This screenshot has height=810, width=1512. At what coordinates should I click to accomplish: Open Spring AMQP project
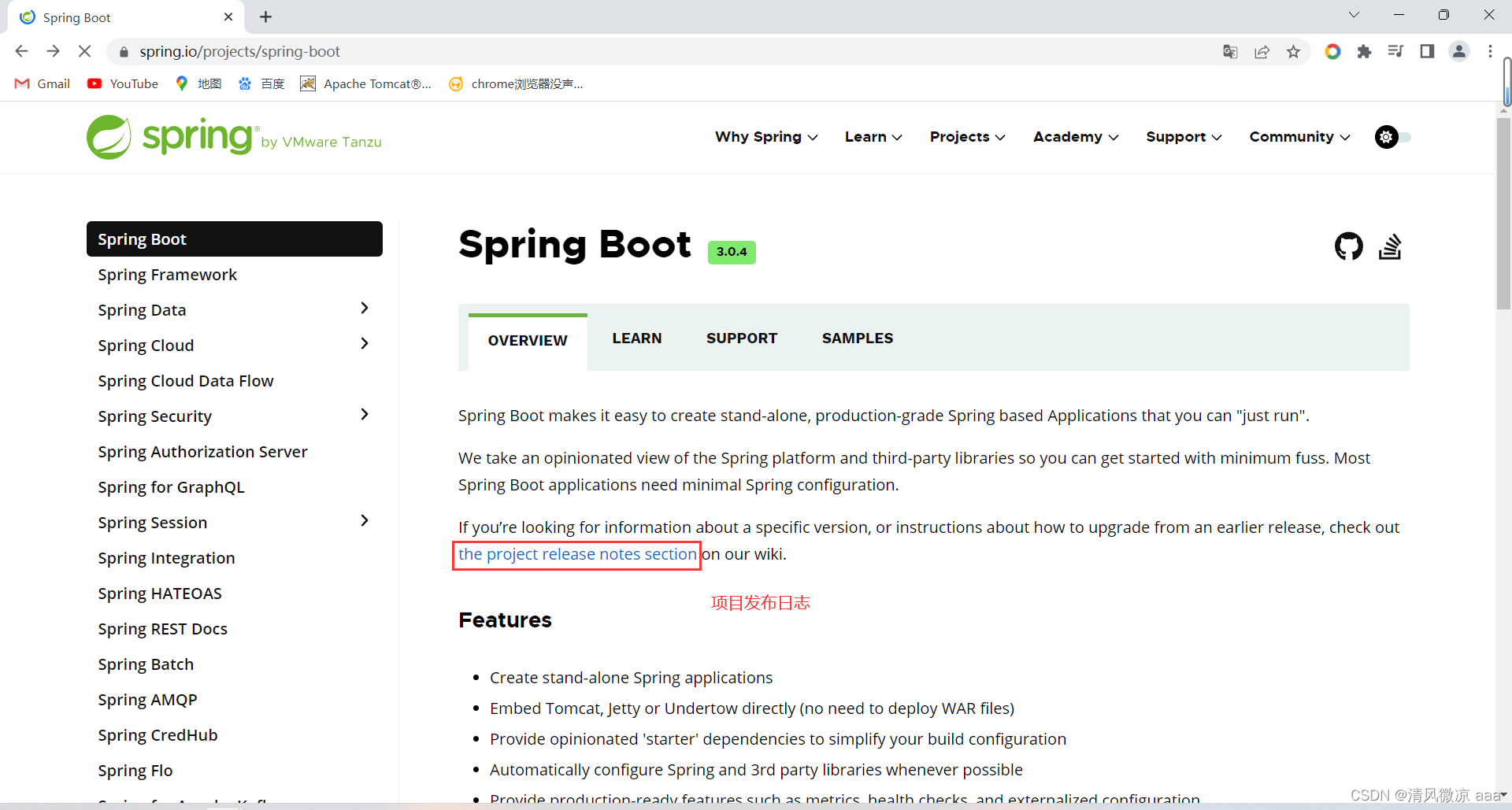click(147, 700)
